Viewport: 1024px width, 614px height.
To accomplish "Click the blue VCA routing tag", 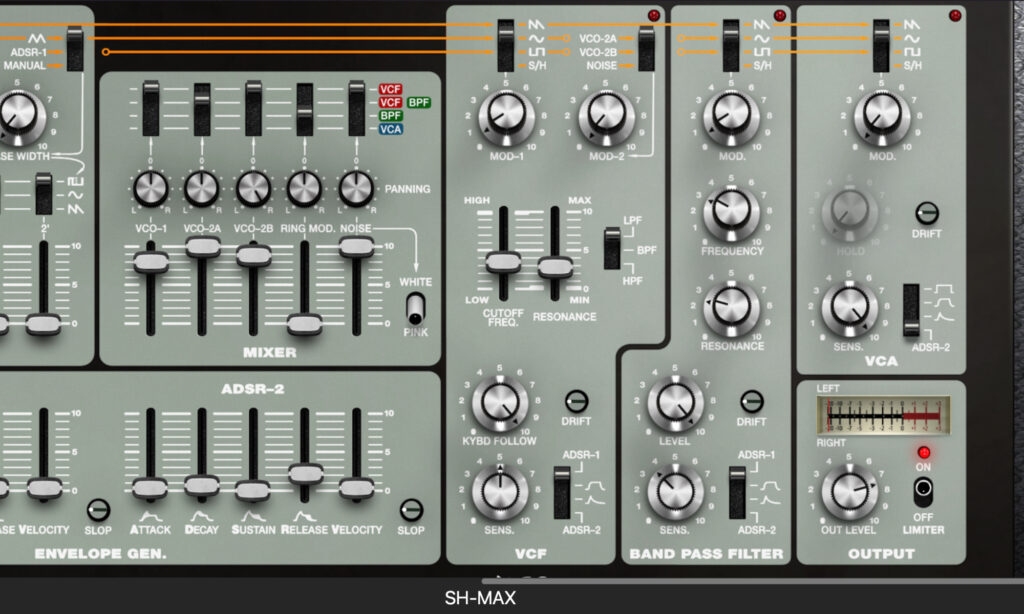I will tap(390, 129).
